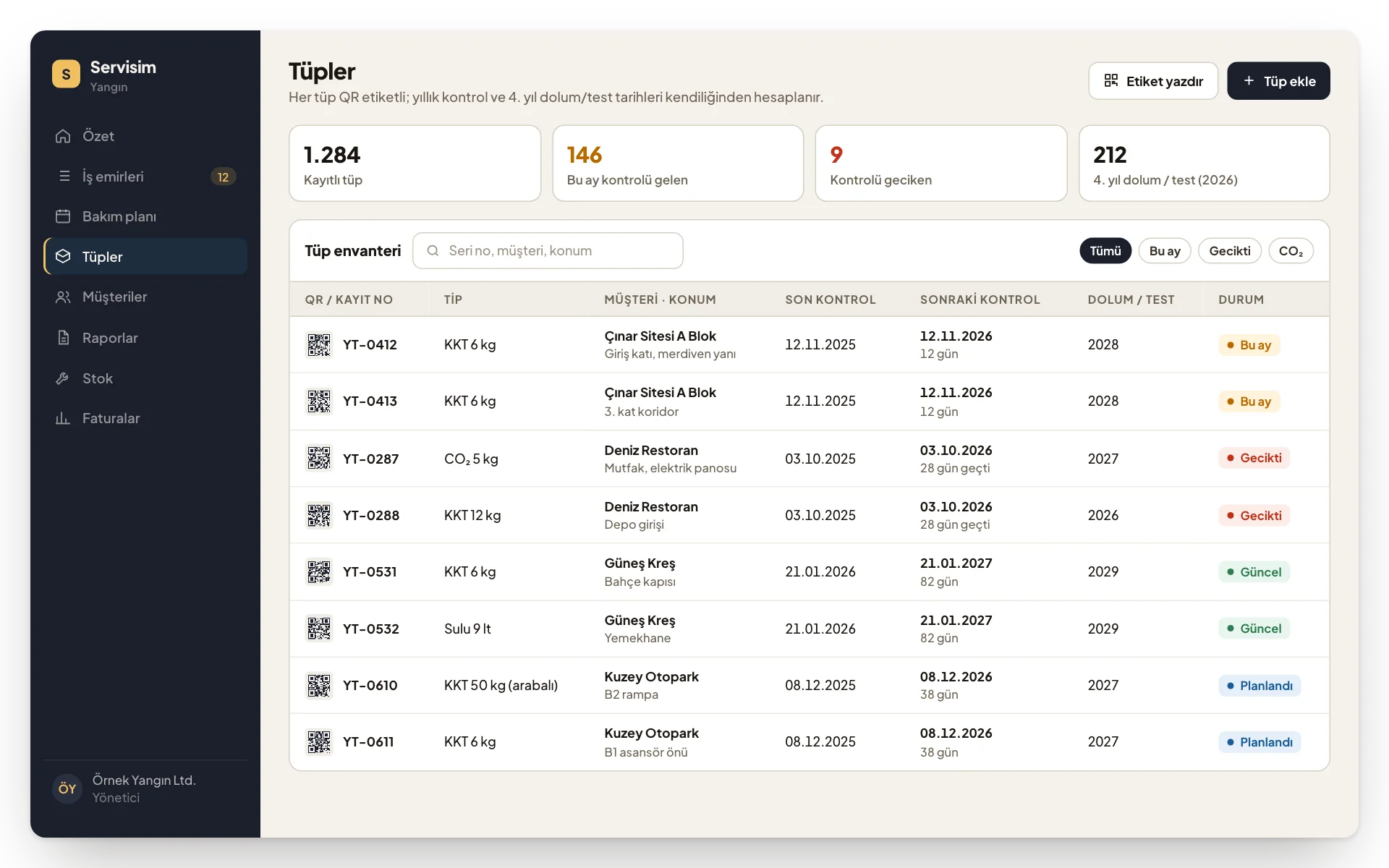Focus the Seri no, müşteri, konum search field
The image size is (1389, 868).
click(x=548, y=250)
